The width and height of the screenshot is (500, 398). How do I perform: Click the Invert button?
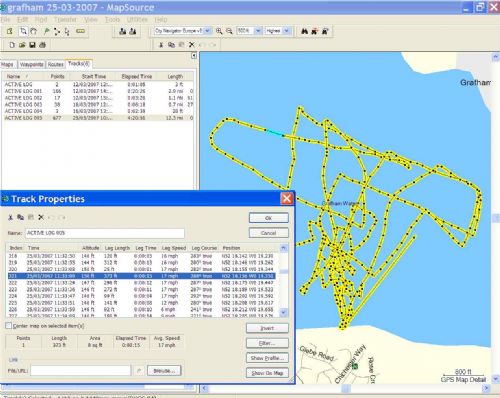tap(267, 328)
